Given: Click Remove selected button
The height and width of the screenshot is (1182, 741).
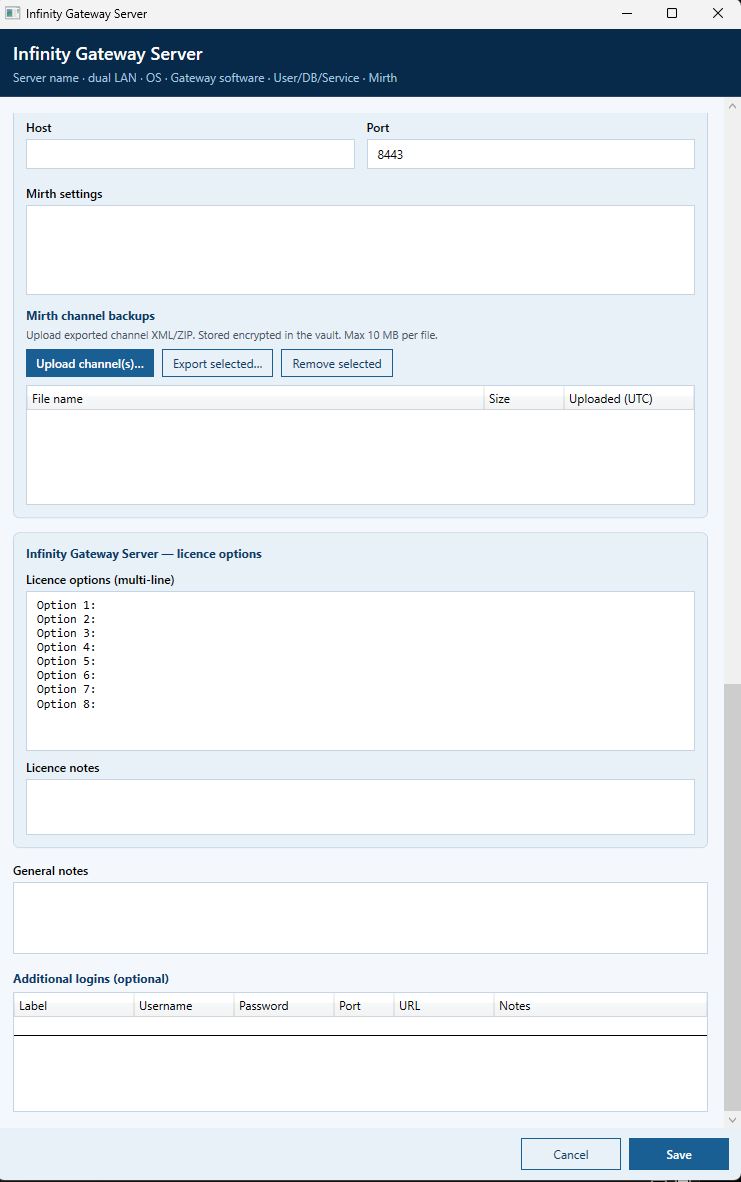Looking at the screenshot, I should click(337, 363).
